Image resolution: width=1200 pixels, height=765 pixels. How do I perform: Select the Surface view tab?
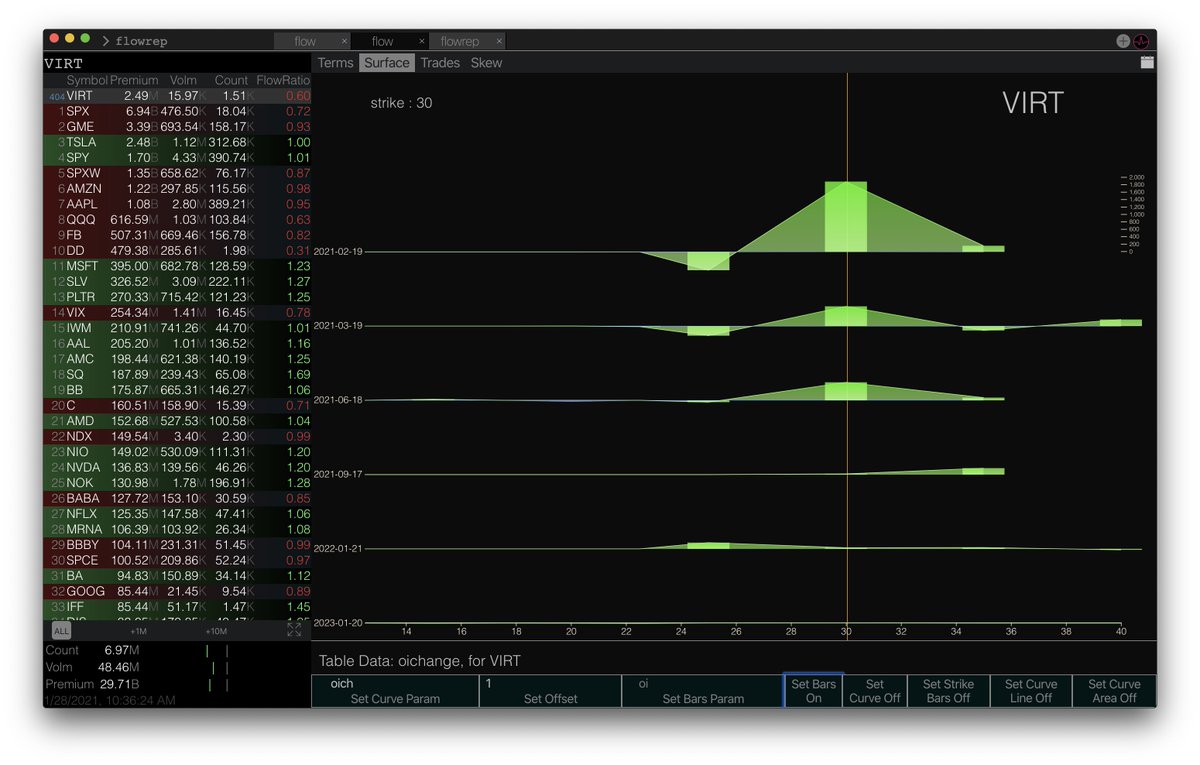point(387,62)
